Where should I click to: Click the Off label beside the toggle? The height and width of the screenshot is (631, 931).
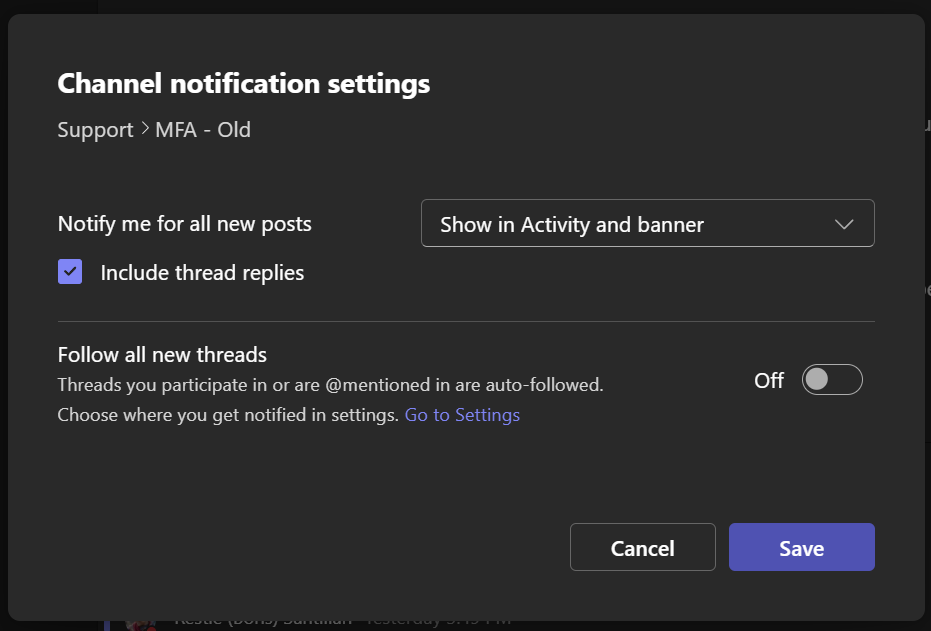(768, 380)
